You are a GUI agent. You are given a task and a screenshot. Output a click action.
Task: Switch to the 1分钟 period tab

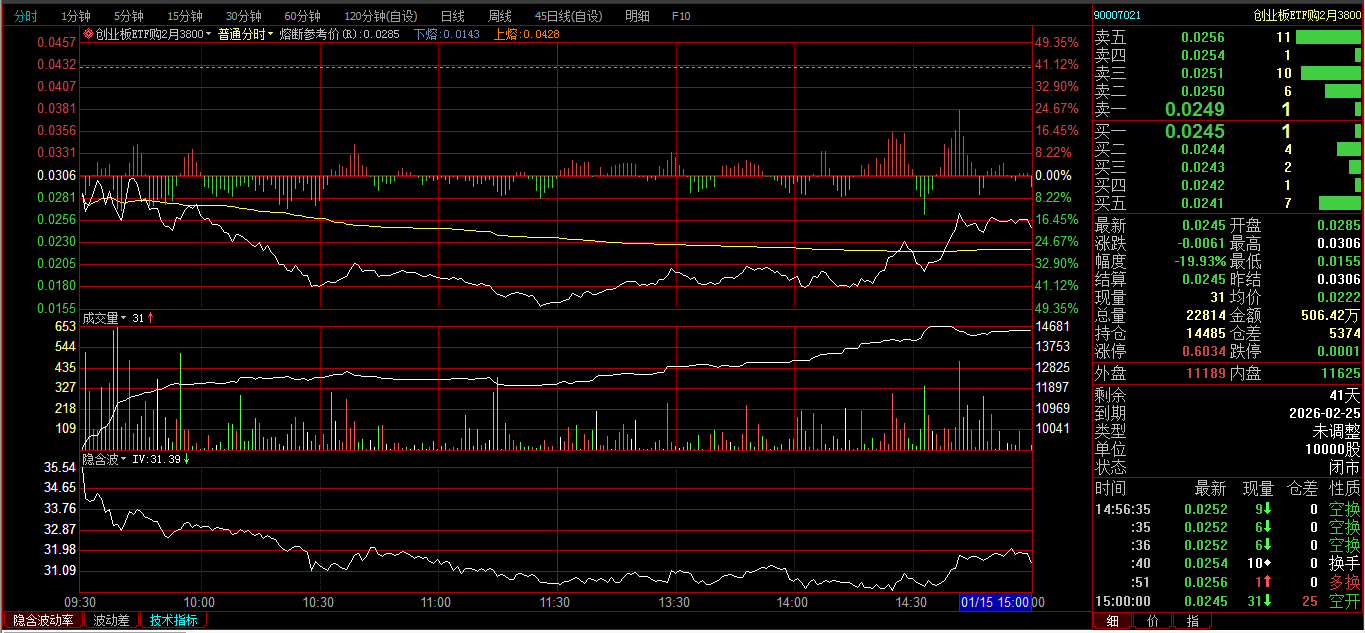click(x=76, y=16)
